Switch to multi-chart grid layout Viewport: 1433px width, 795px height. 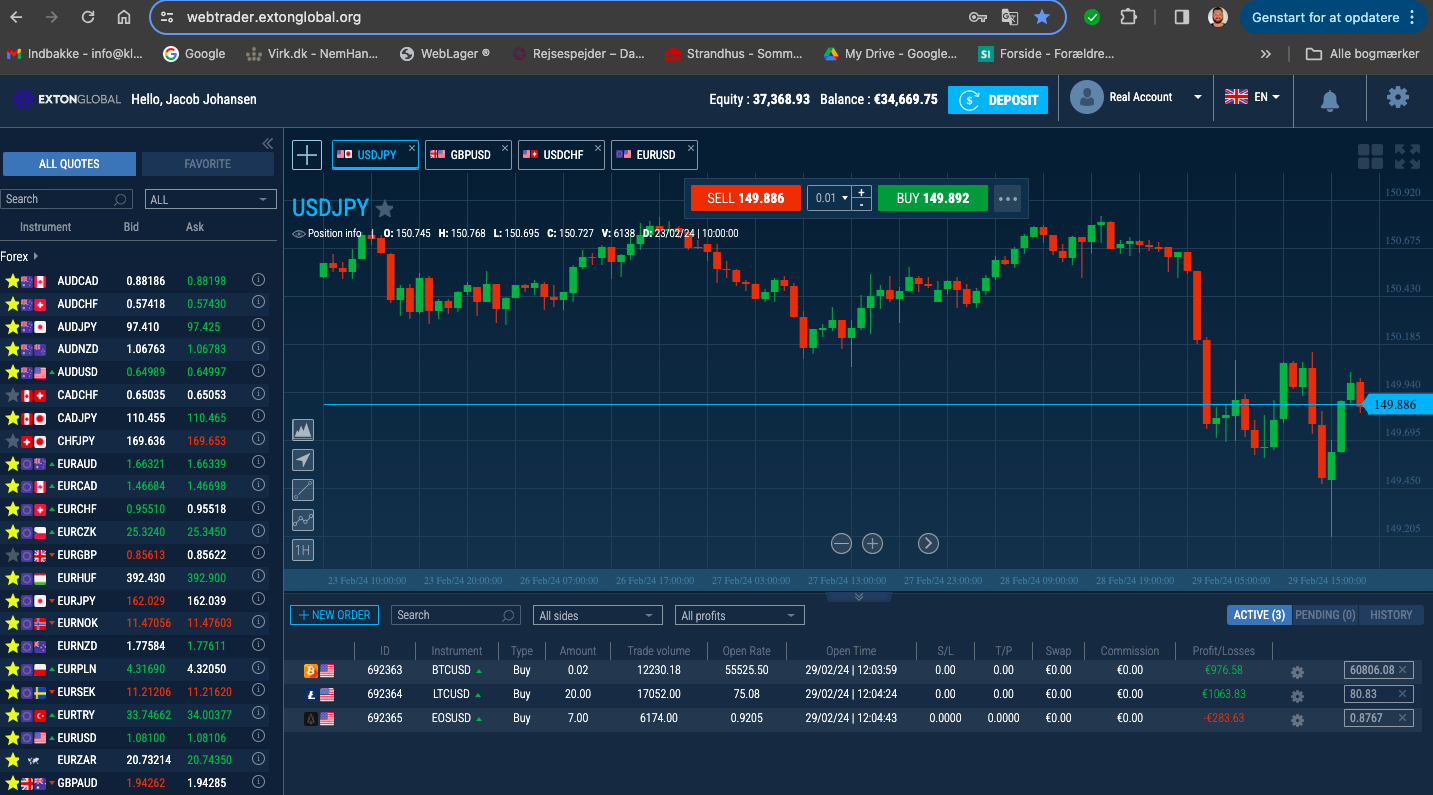[x=1370, y=156]
